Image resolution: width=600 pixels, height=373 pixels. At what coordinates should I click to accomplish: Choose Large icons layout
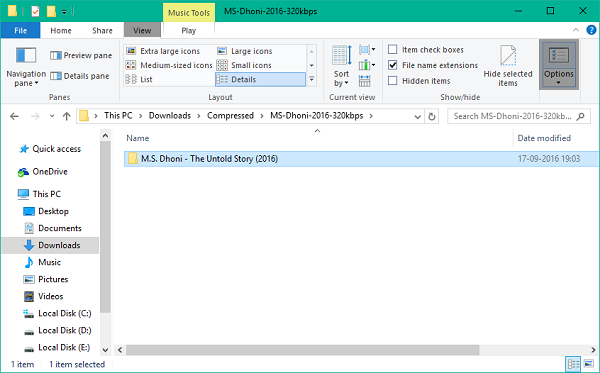click(245, 51)
